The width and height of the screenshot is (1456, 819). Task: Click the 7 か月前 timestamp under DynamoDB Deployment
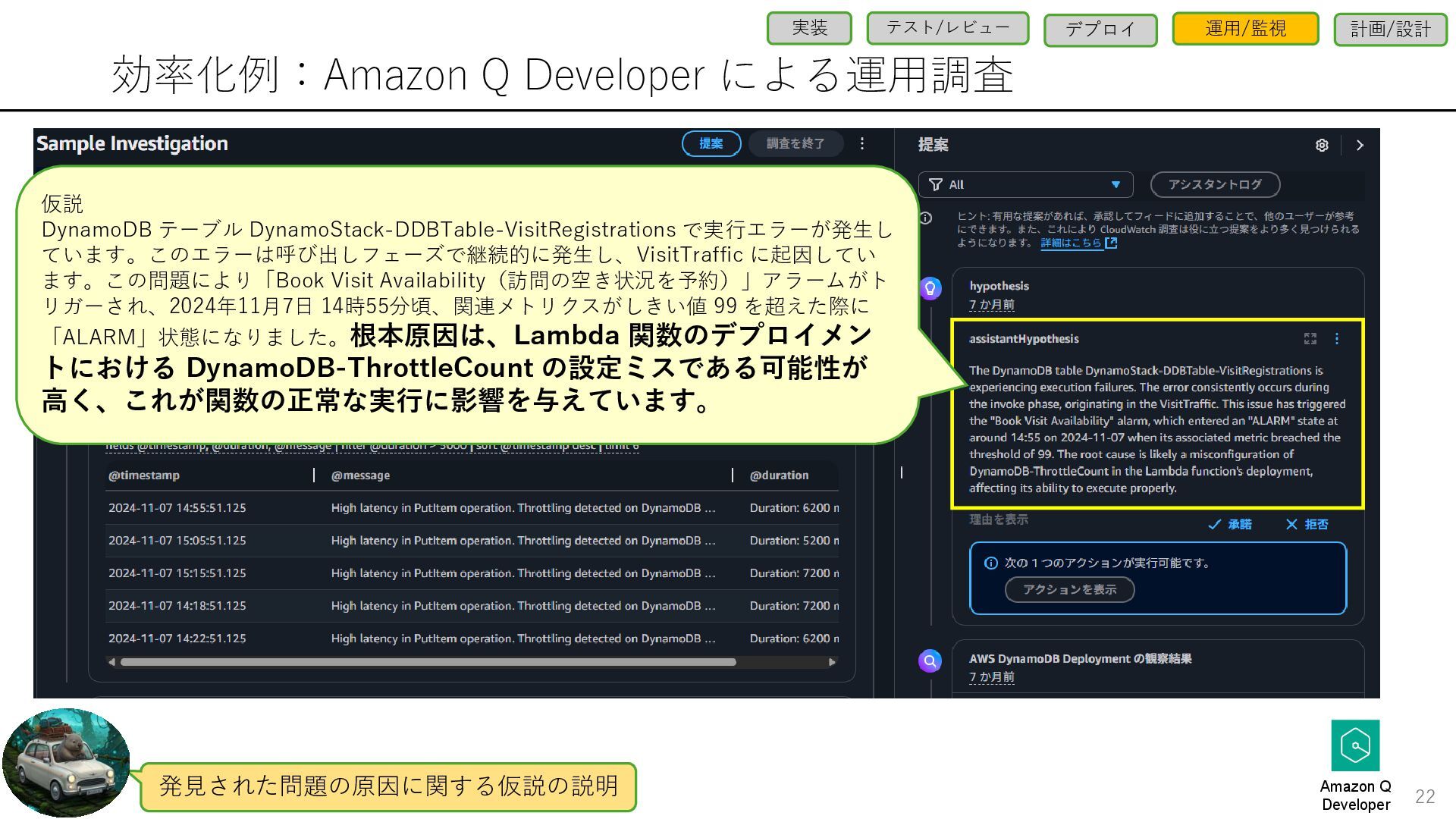(991, 677)
